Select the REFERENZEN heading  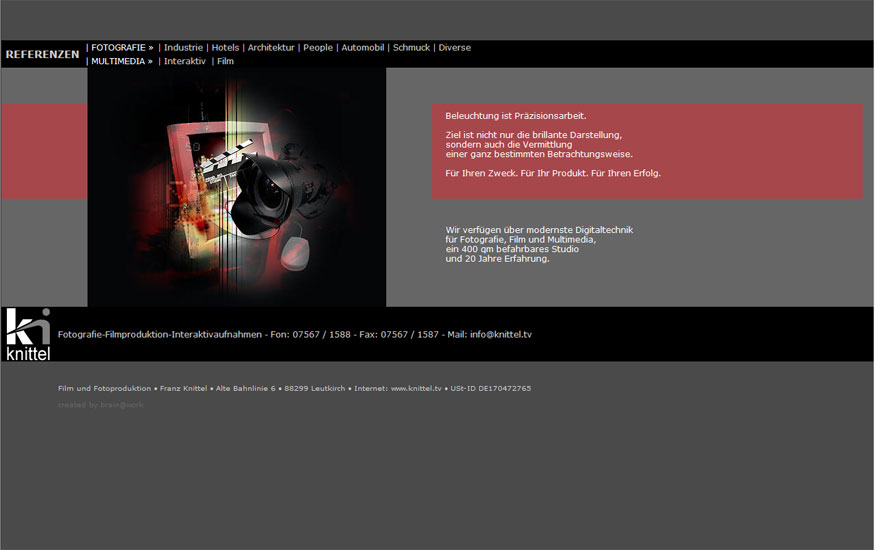(42, 54)
